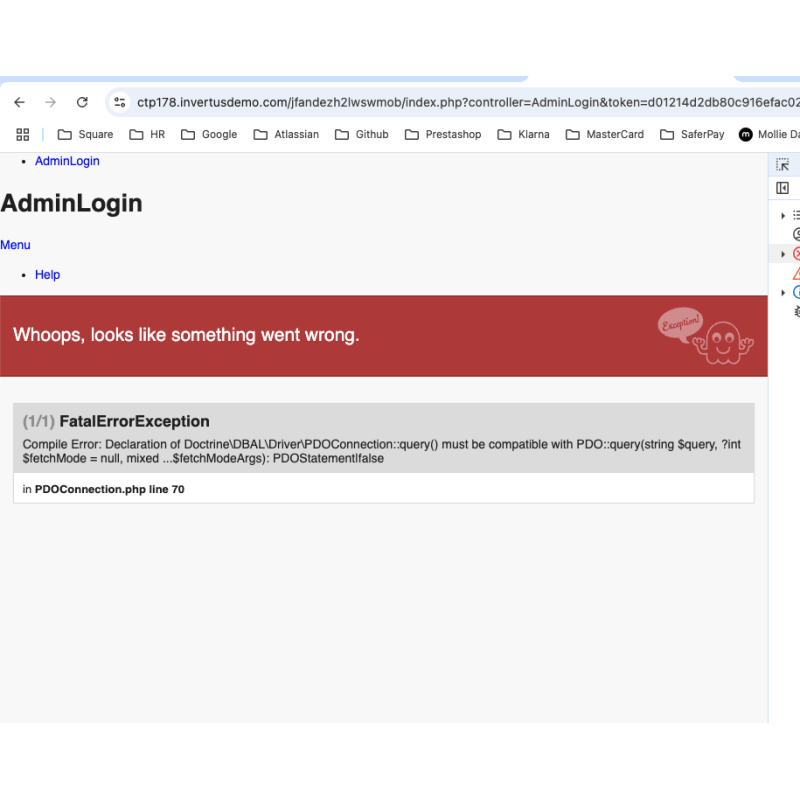Expand the messages list group arrow

783,215
